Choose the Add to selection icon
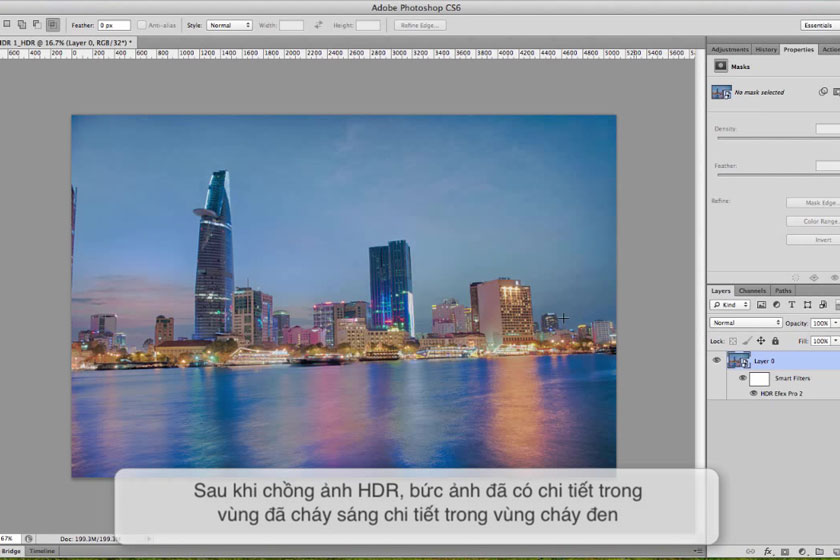Image resolution: width=840 pixels, height=560 pixels. 21,24
